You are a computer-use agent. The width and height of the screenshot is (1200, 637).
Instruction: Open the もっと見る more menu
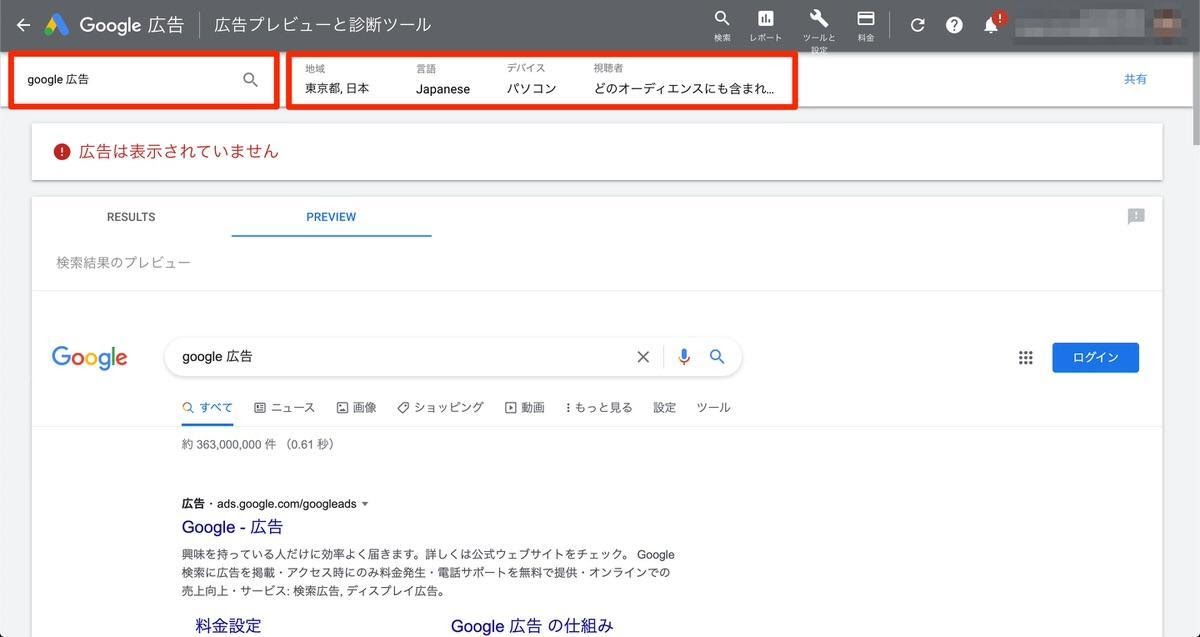click(x=599, y=408)
